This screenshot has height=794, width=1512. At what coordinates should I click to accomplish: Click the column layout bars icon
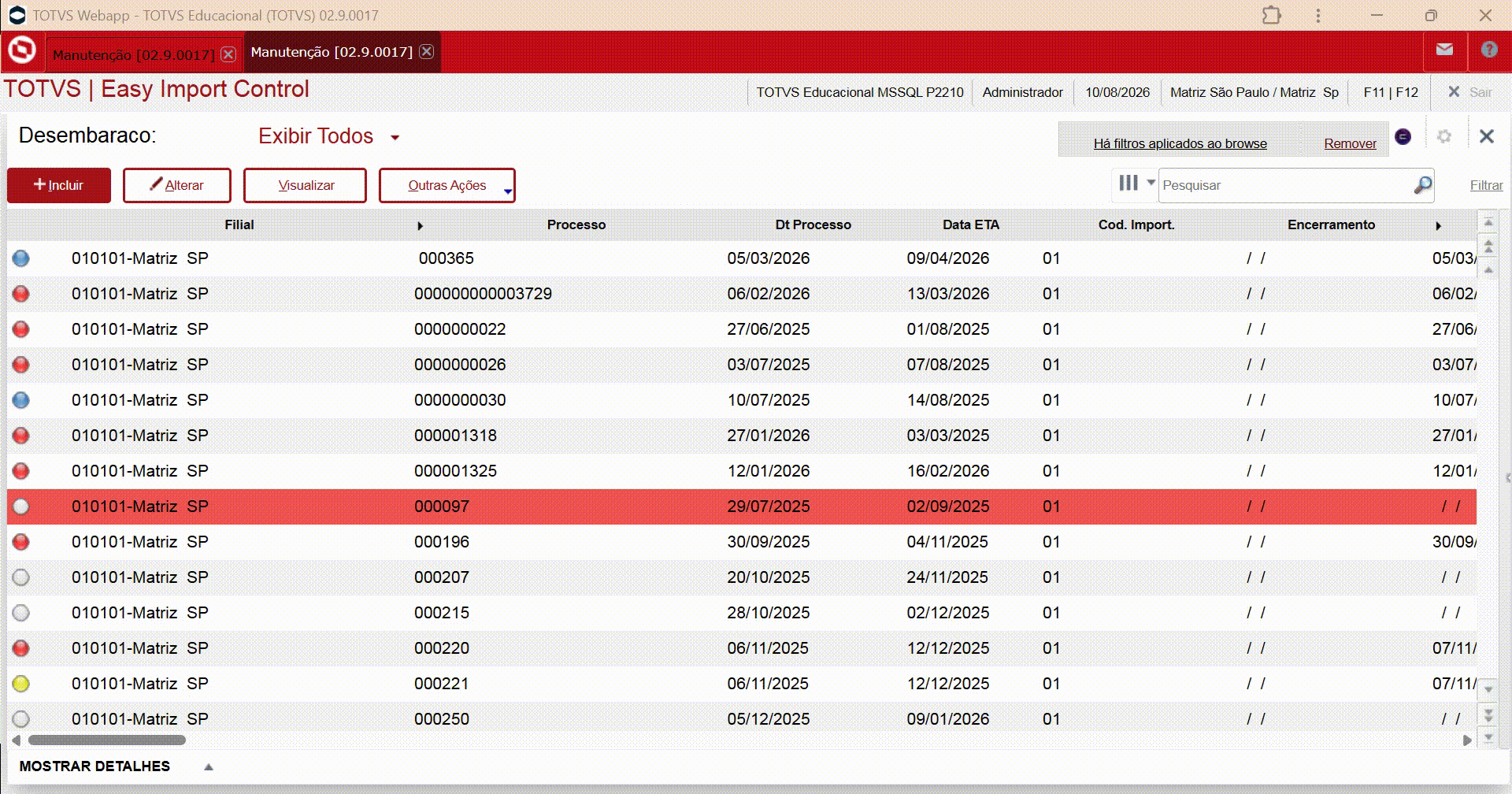tap(1128, 183)
